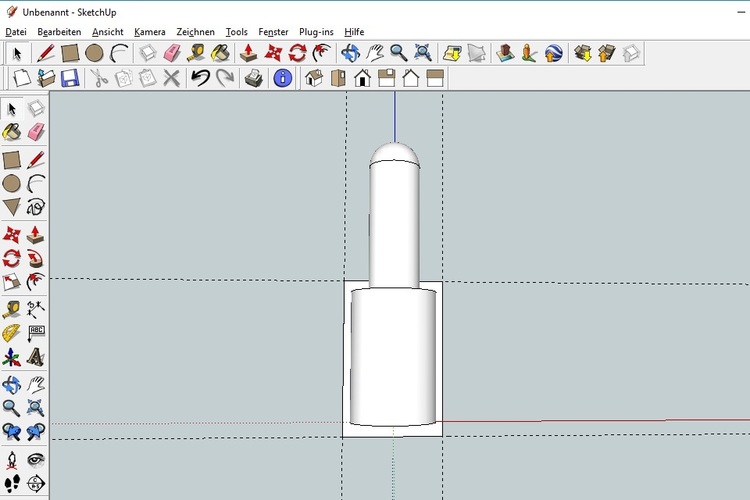The height and width of the screenshot is (500, 750).
Task: Click the Section Plane tool
Action: (x=36, y=483)
